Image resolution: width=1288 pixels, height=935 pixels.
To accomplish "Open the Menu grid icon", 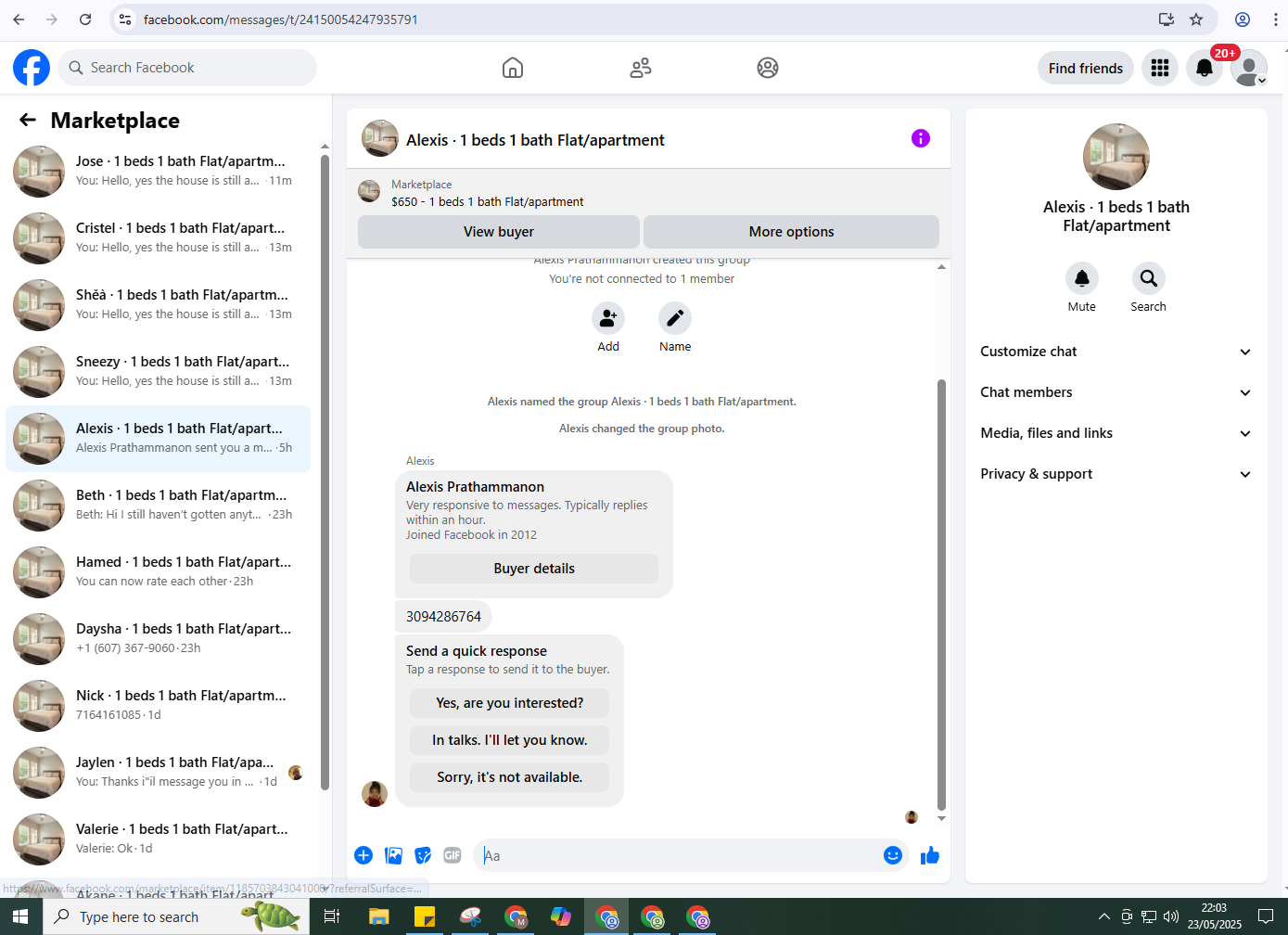I will pyautogui.click(x=1160, y=68).
